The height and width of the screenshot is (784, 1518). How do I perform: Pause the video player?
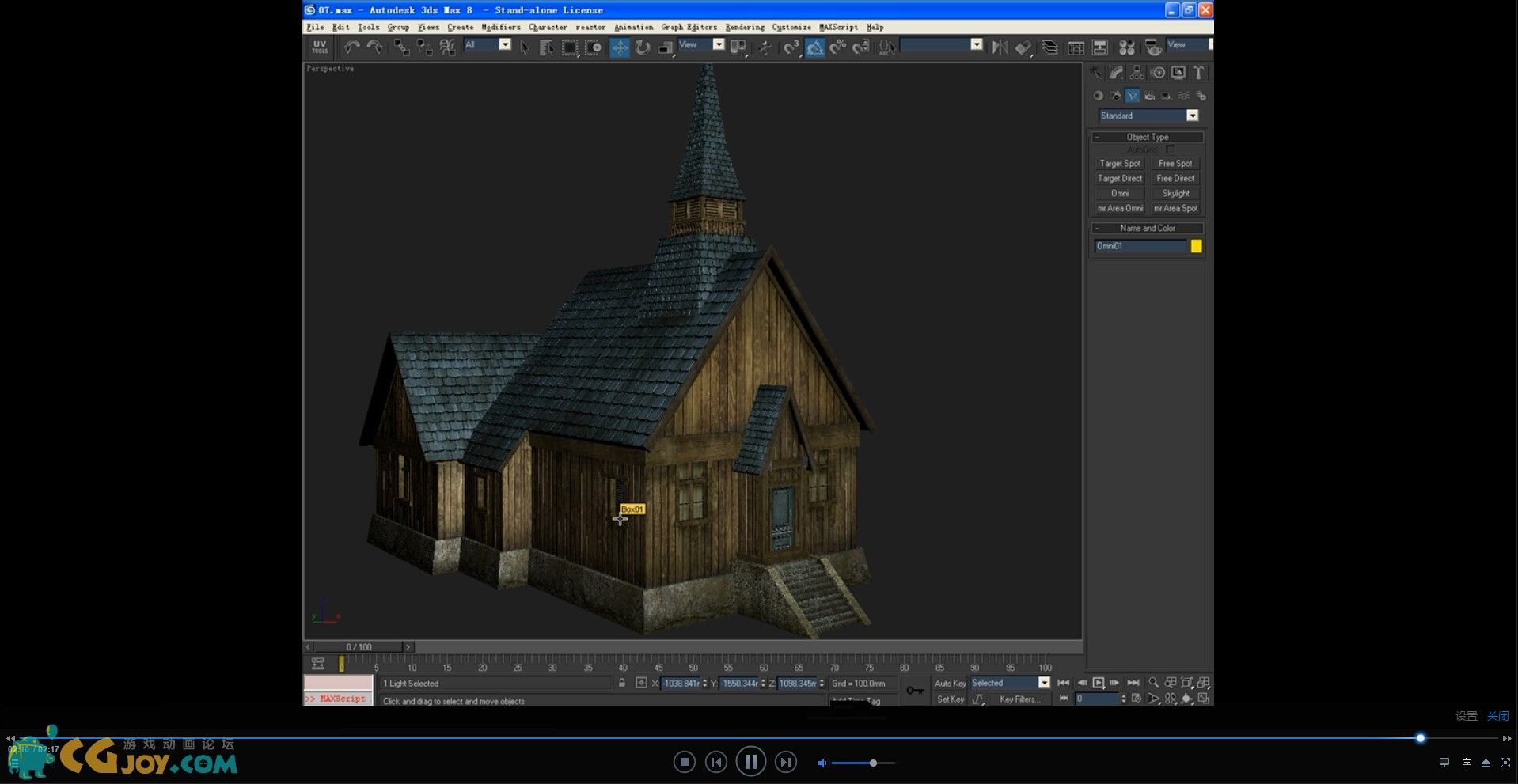click(x=750, y=762)
